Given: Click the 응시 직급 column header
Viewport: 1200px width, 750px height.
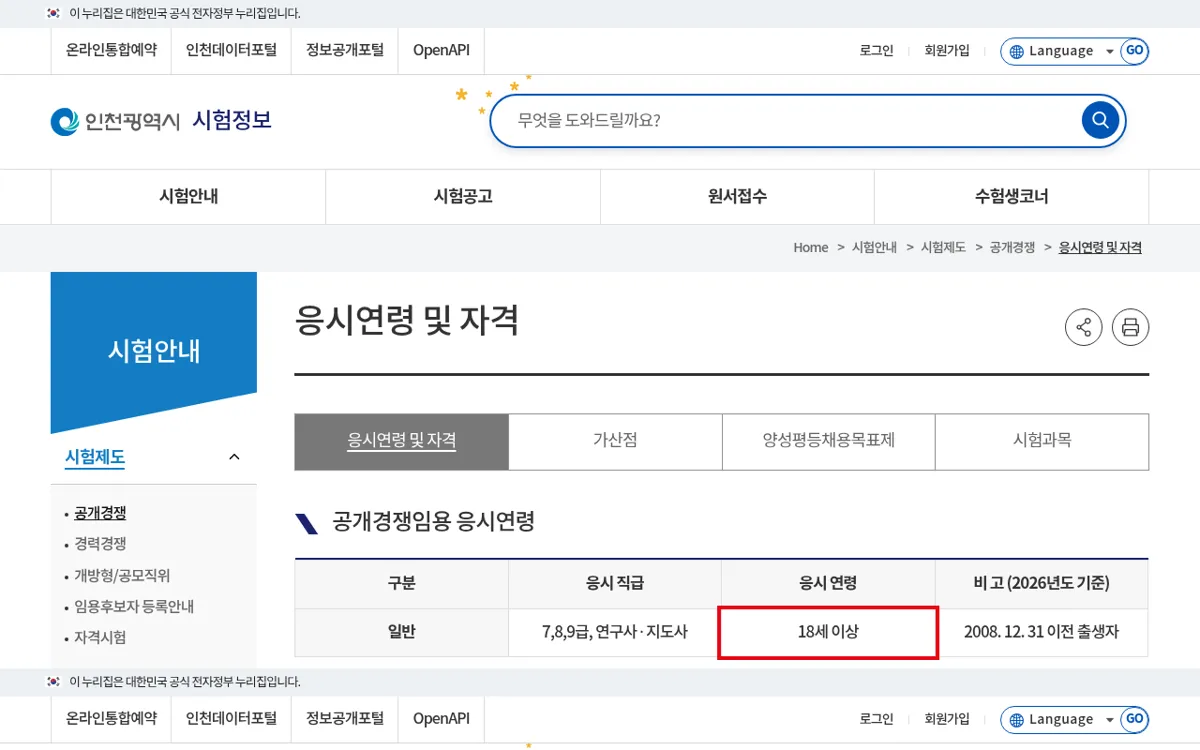Looking at the screenshot, I should pos(615,583).
